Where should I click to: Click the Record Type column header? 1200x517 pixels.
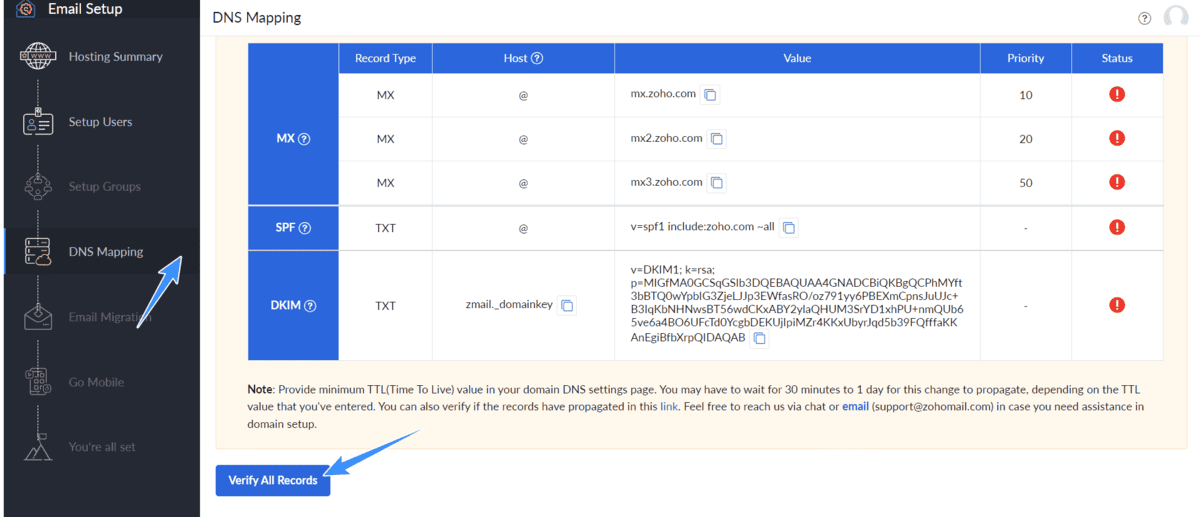coord(385,58)
